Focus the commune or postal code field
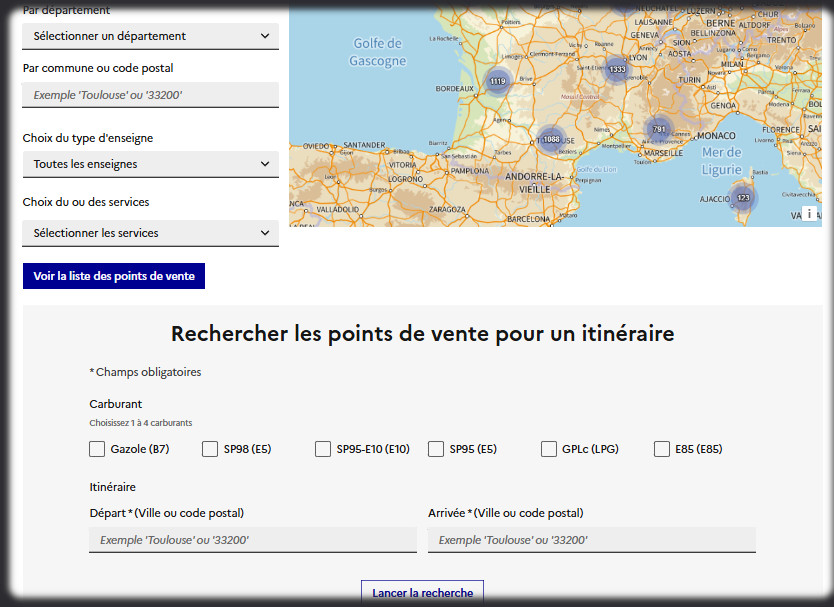Image resolution: width=834 pixels, height=607 pixels. click(150, 95)
